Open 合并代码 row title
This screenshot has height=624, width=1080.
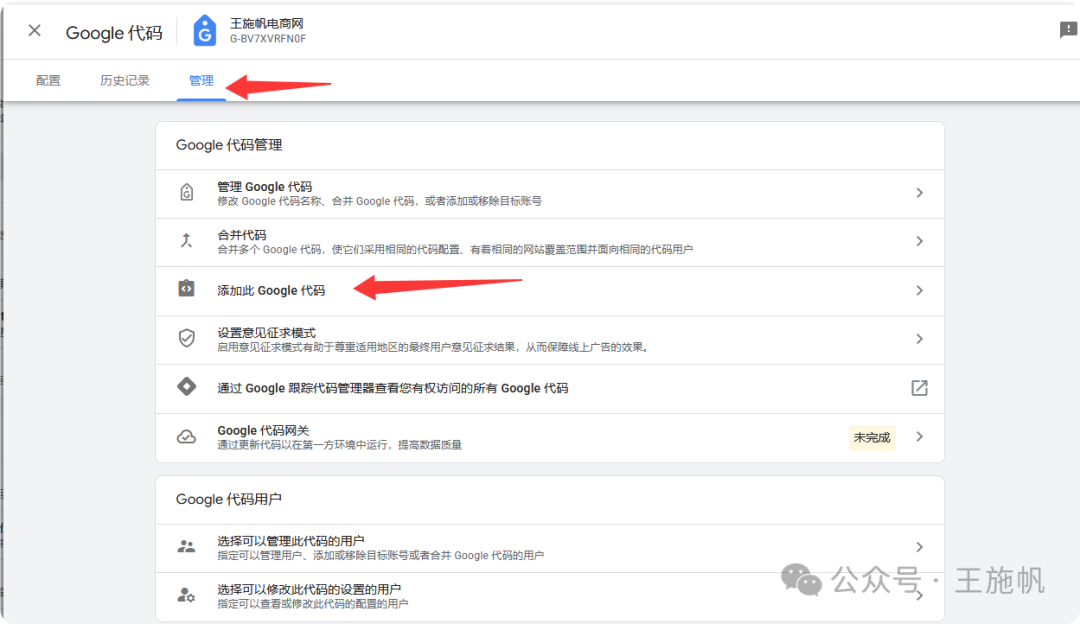coord(242,235)
